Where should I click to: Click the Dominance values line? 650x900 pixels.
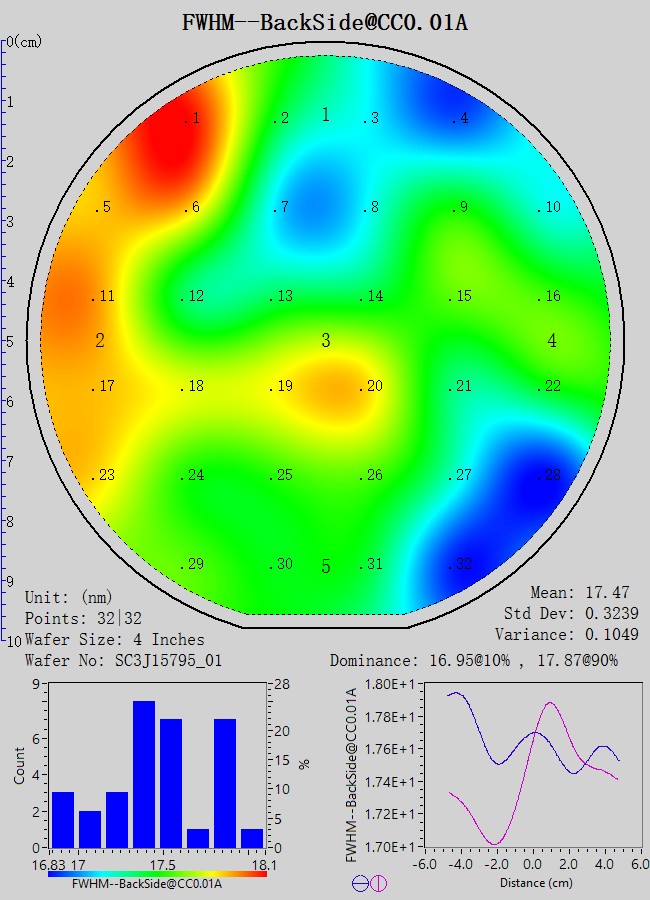[x=488, y=660]
